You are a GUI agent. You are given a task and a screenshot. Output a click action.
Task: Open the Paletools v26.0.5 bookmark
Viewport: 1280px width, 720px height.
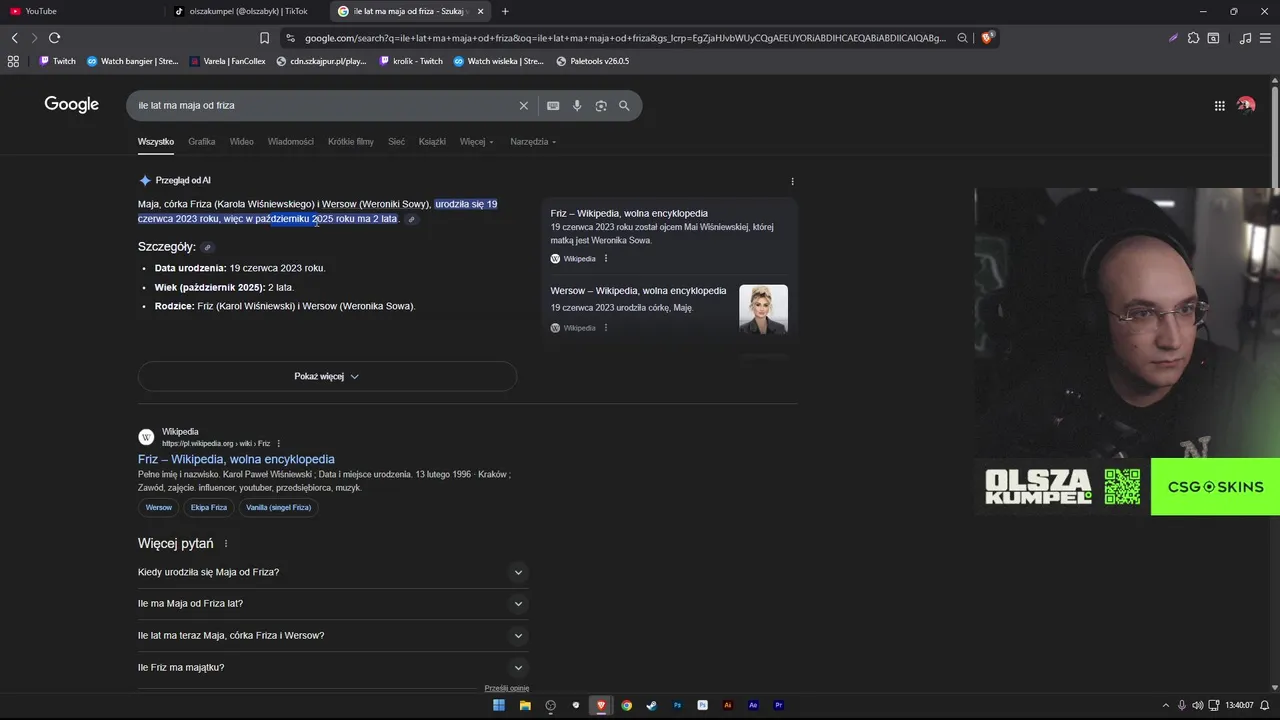coord(592,61)
